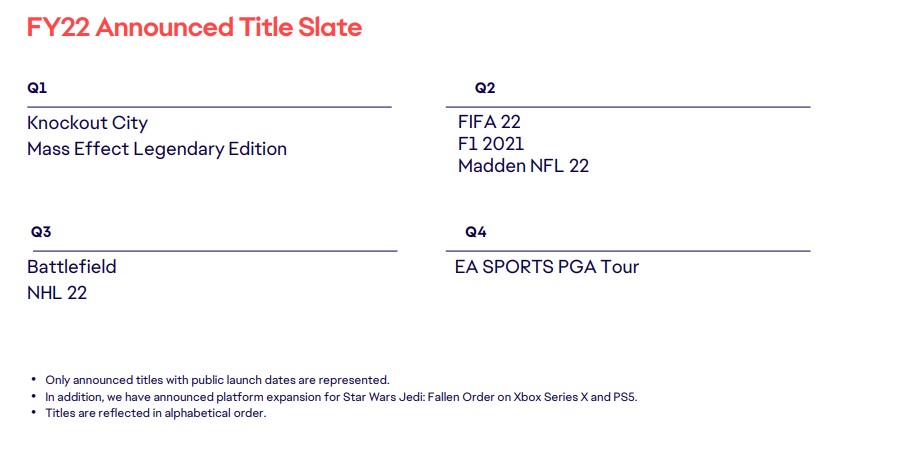The height and width of the screenshot is (454, 914).
Task: Click the divider line under Q1
Action: click(209, 107)
